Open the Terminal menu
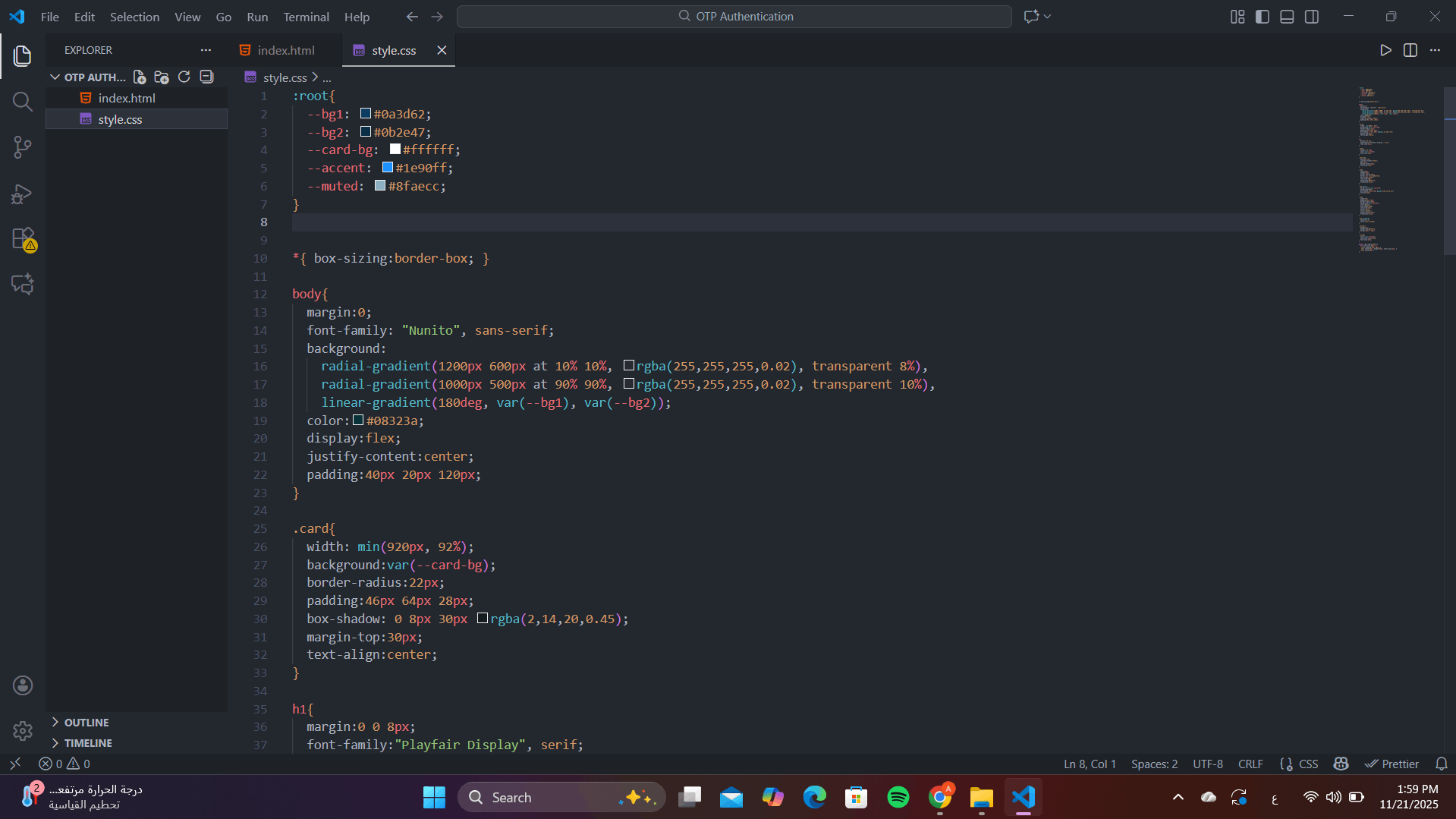The height and width of the screenshot is (819, 1456). coord(306,17)
